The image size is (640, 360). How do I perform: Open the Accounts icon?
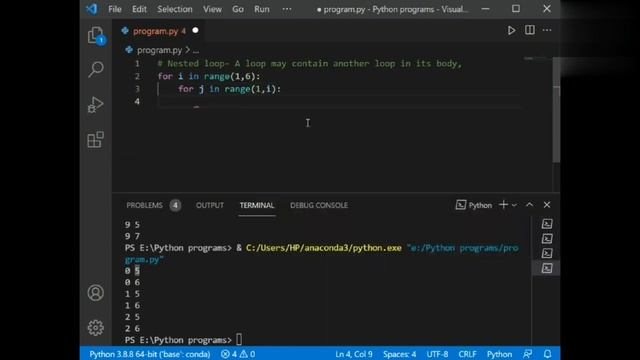pyautogui.click(x=96, y=293)
